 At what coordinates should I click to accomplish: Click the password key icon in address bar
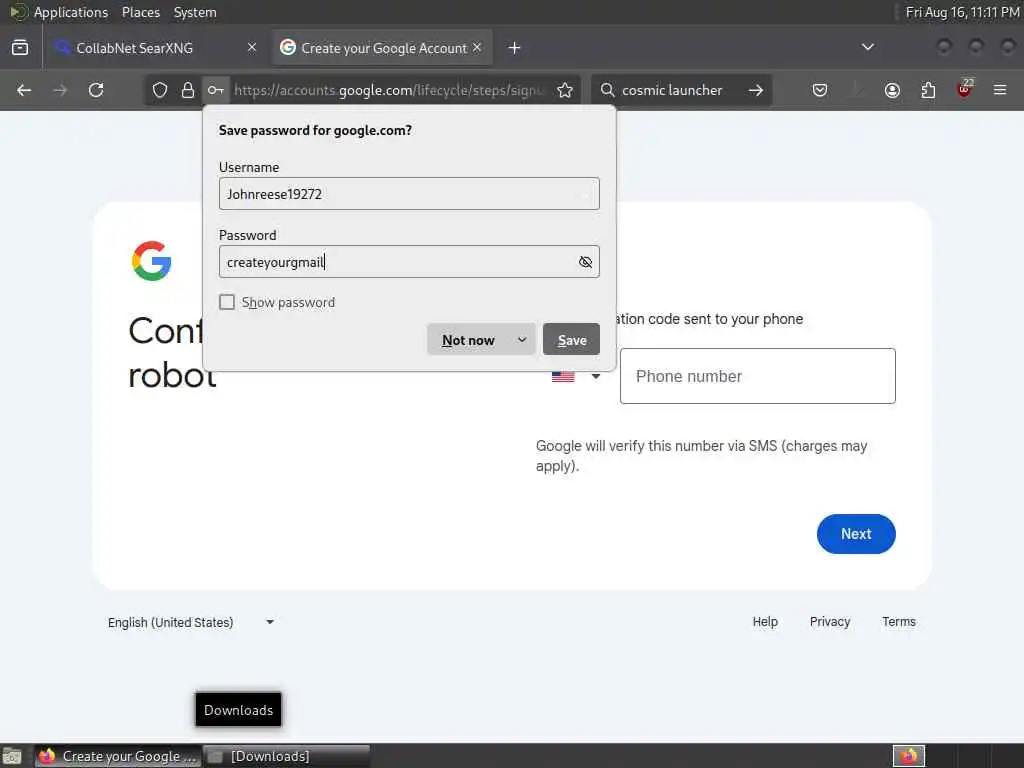[x=216, y=90]
